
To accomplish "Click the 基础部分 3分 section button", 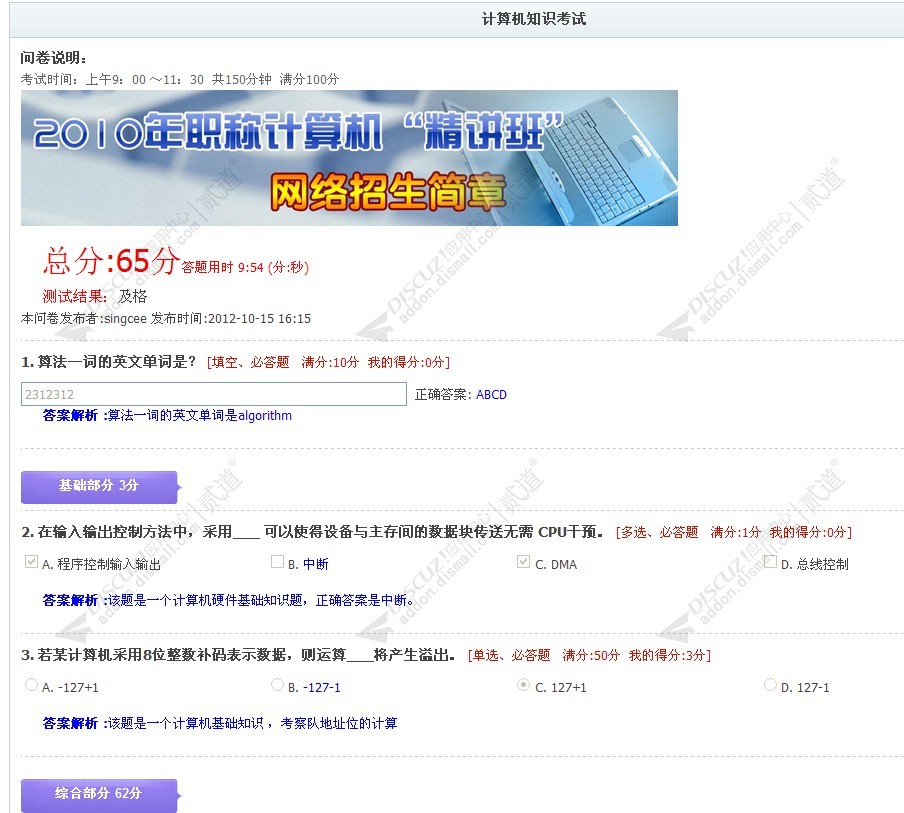I will pos(99,487).
